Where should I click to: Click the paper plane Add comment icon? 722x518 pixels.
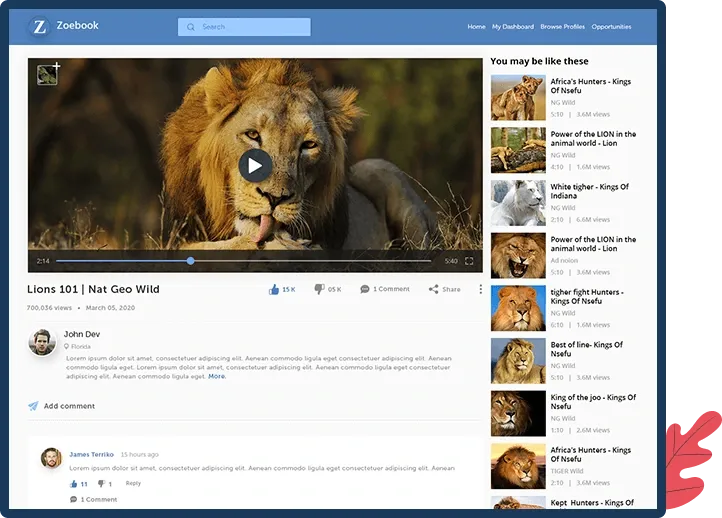point(33,406)
